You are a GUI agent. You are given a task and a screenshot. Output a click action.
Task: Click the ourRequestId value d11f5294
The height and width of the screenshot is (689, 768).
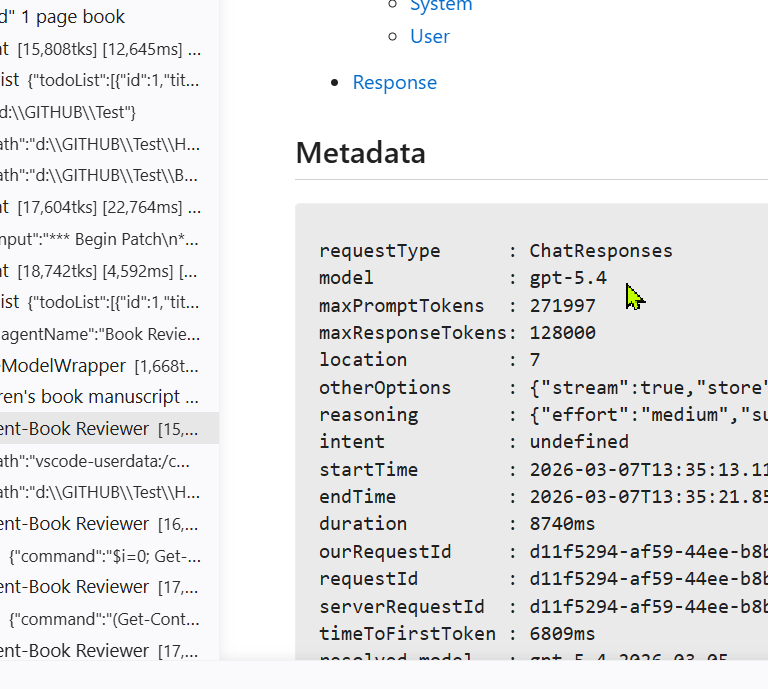(x=648, y=552)
